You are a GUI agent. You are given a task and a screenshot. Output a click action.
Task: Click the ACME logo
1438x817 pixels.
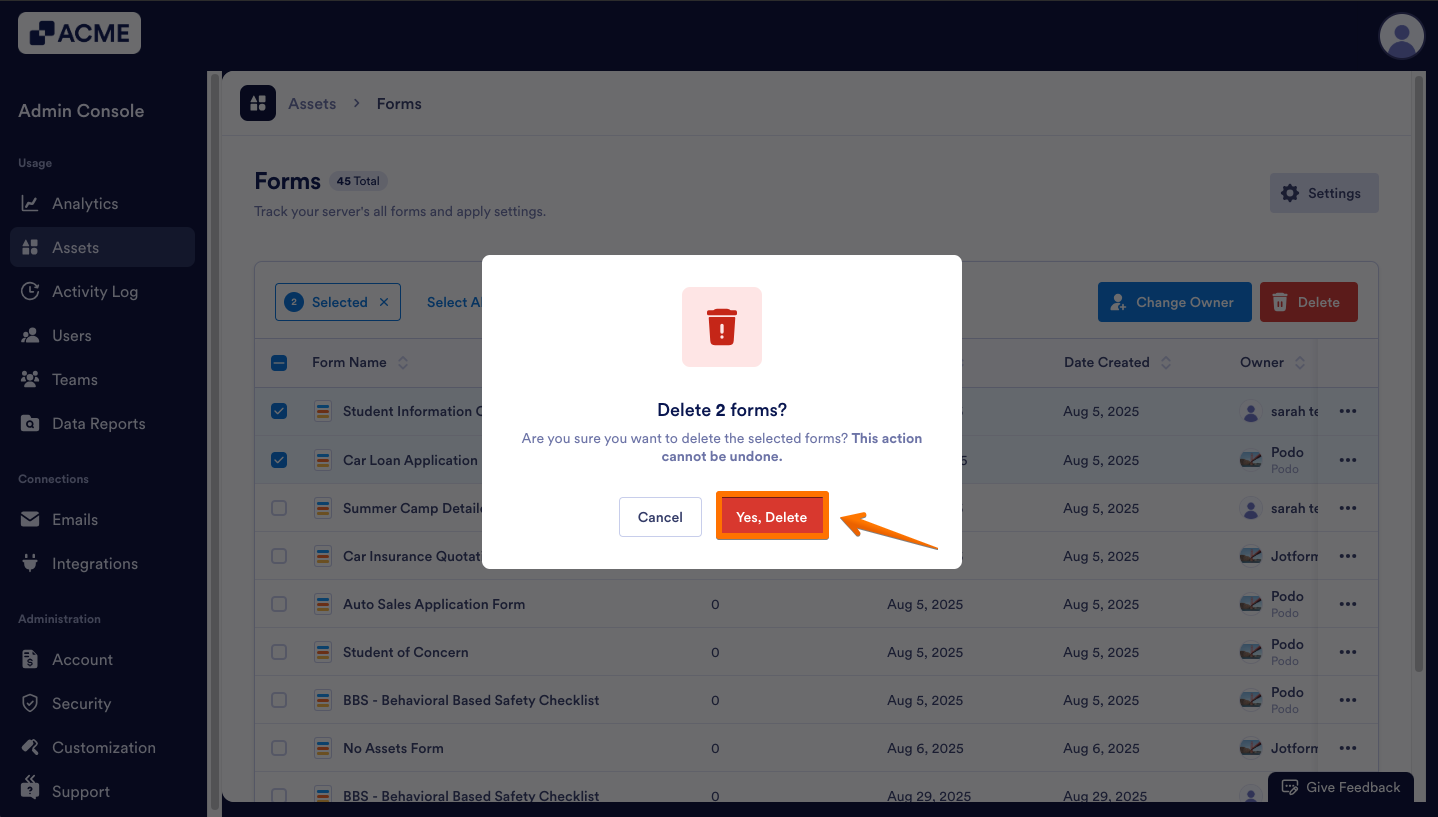78,32
